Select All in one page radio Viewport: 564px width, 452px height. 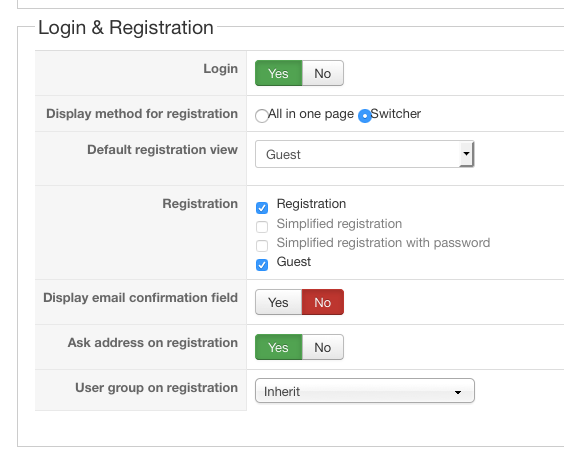(x=261, y=116)
